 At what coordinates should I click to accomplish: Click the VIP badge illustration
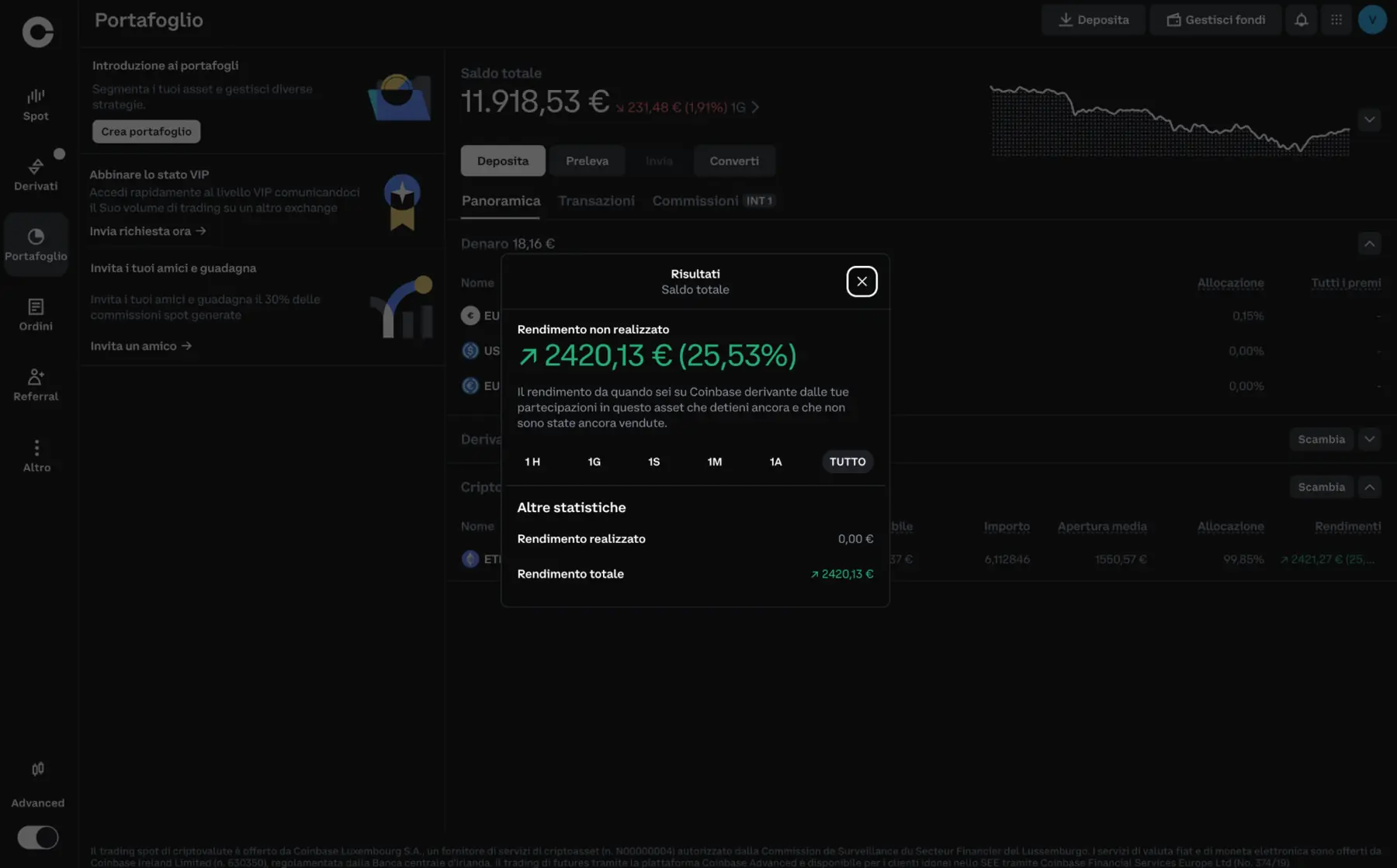tap(402, 202)
